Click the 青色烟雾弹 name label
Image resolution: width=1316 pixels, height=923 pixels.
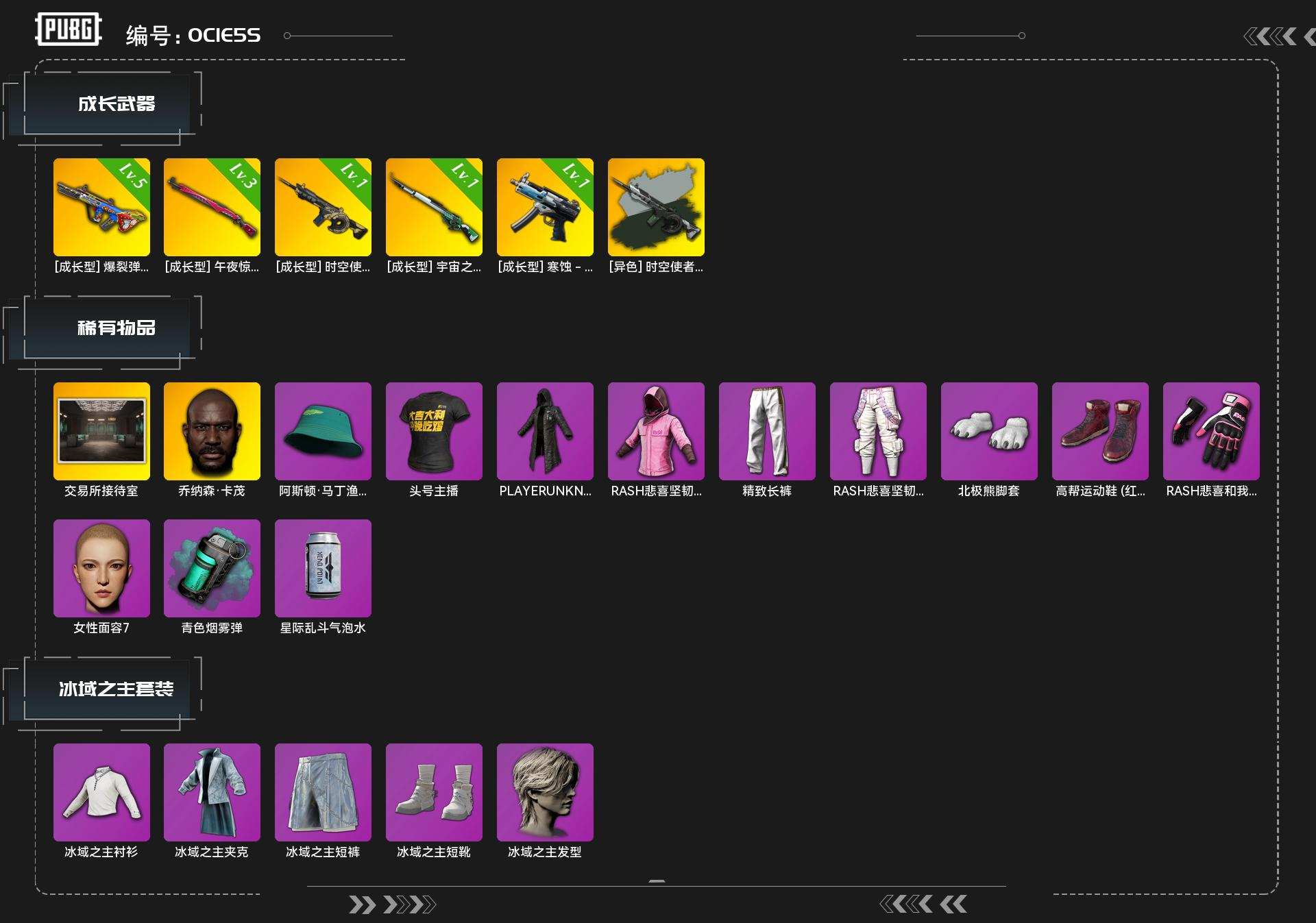click(x=212, y=628)
